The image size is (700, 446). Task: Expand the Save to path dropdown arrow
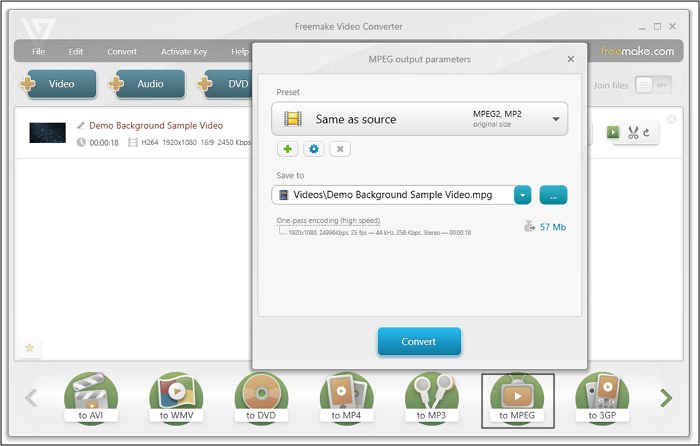(523, 195)
